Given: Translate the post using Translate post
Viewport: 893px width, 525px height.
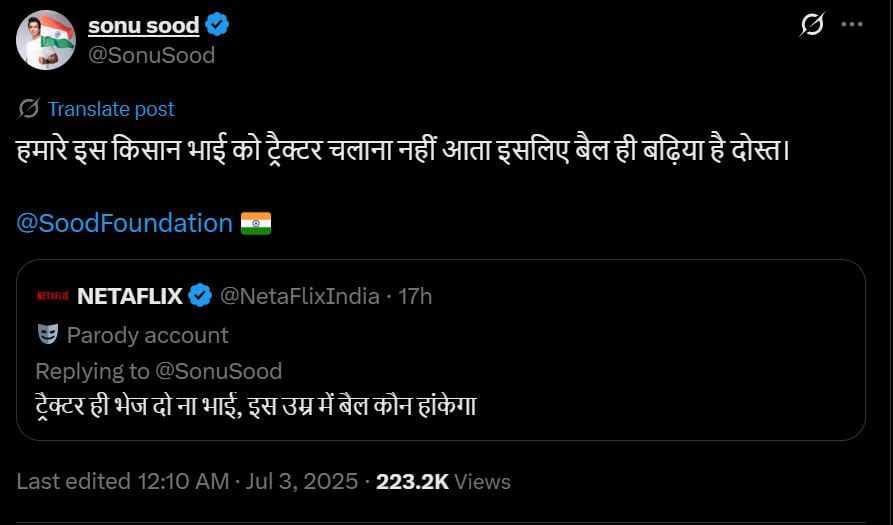Looking at the screenshot, I should tap(110, 109).
